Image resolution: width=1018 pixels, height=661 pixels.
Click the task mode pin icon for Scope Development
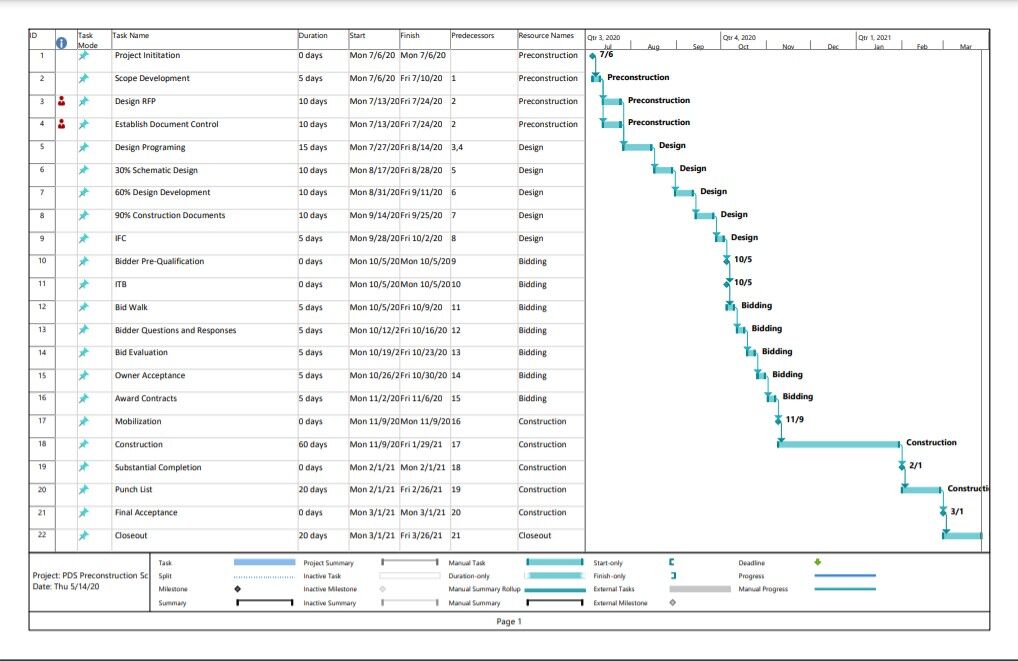(x=83, y=79)
